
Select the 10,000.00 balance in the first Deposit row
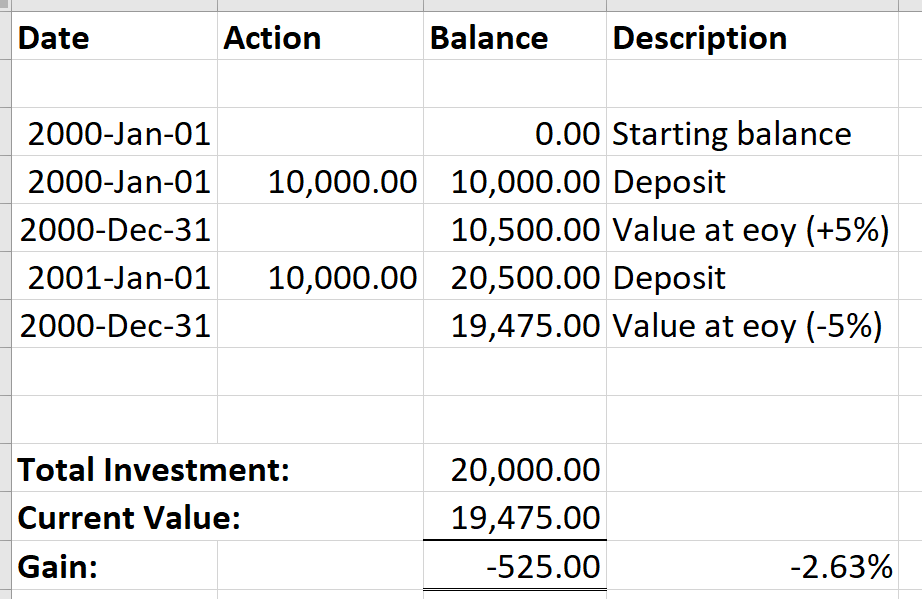(x=515, y=180)
